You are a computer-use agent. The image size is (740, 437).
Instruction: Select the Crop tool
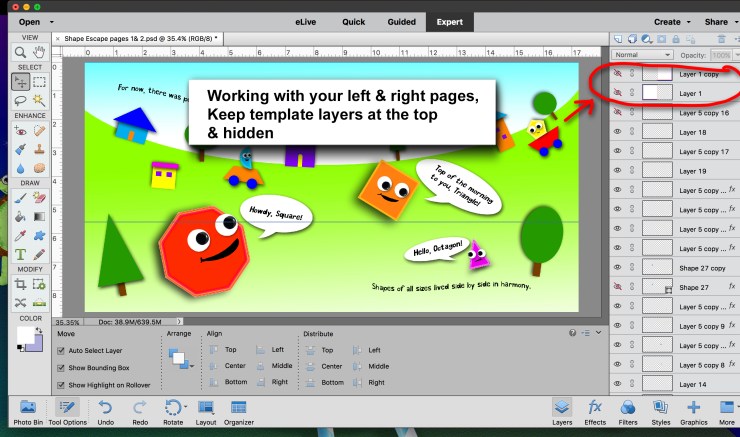(20, 285)
